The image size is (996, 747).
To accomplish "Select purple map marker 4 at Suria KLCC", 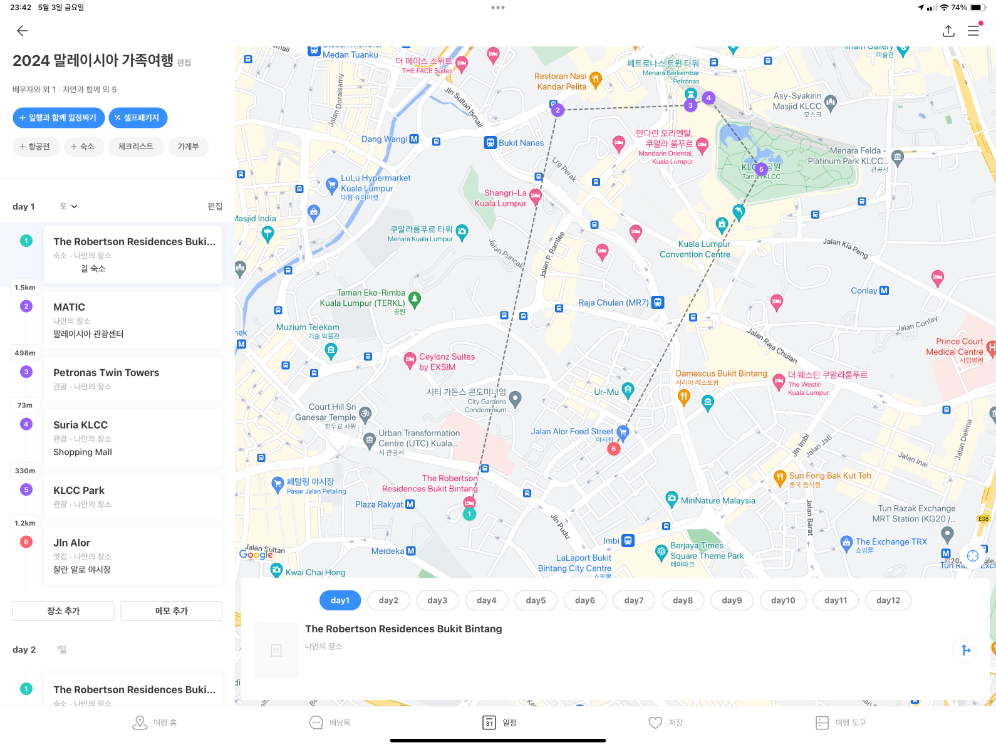I will [x=708, y=98].
